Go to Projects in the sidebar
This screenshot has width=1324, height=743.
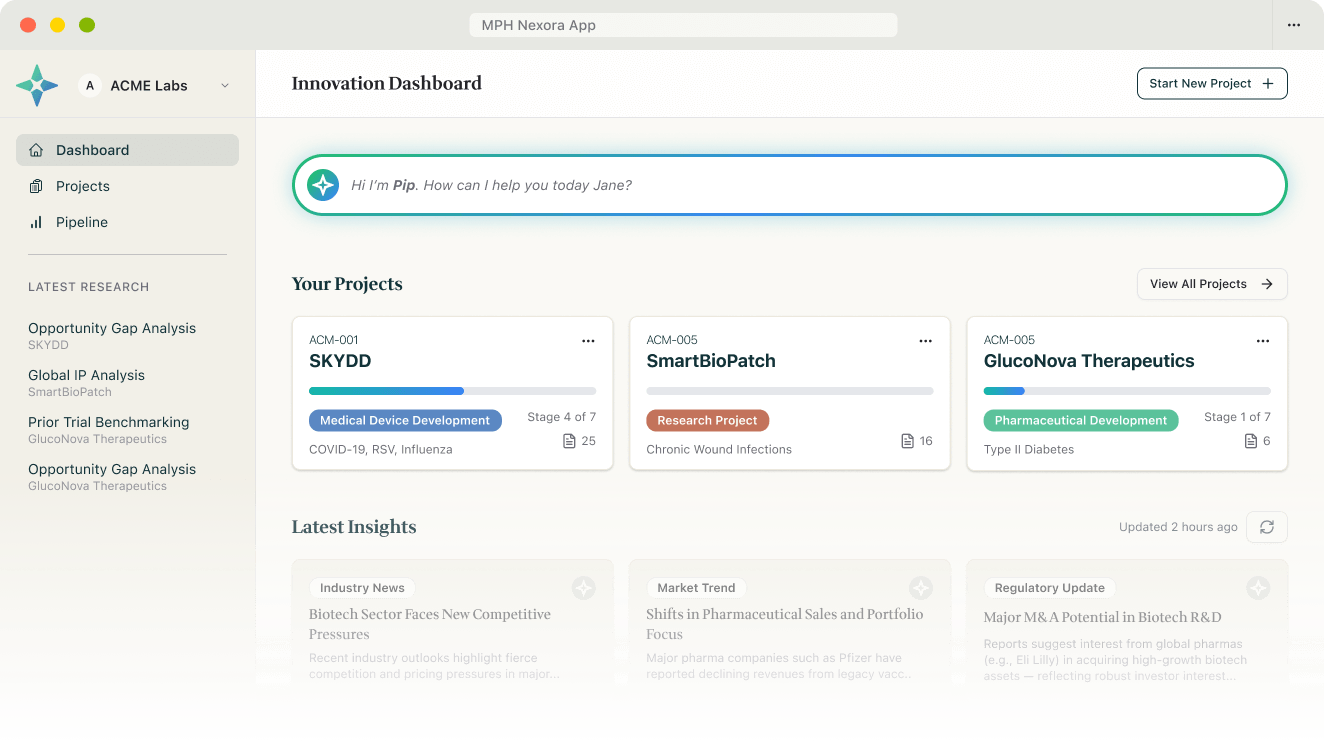click(127, 186)
